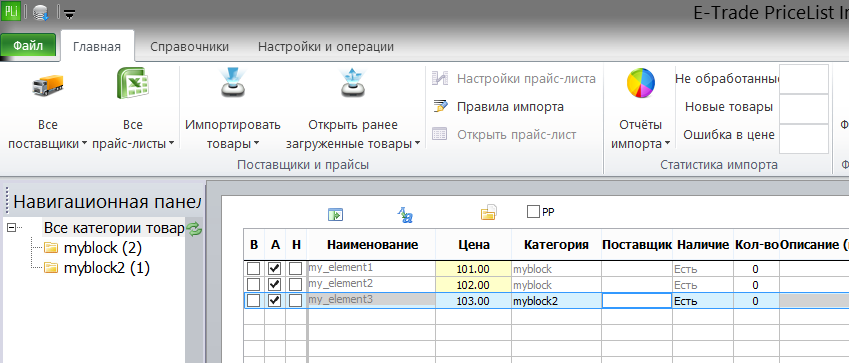Click the yellow folder copy icon
Image resolution: width=849 pixels, height=363 pixels.
(x=488, y=213)
